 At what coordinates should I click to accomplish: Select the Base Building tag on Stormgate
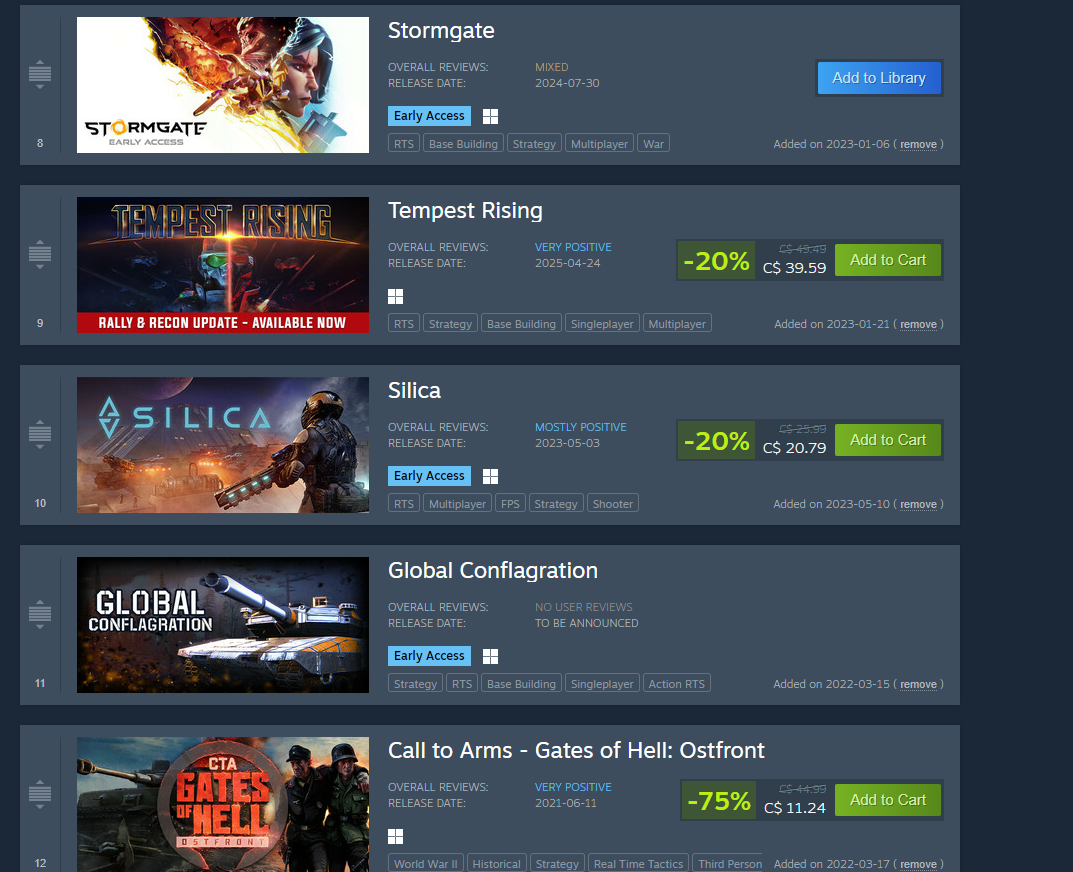(463, 144)
